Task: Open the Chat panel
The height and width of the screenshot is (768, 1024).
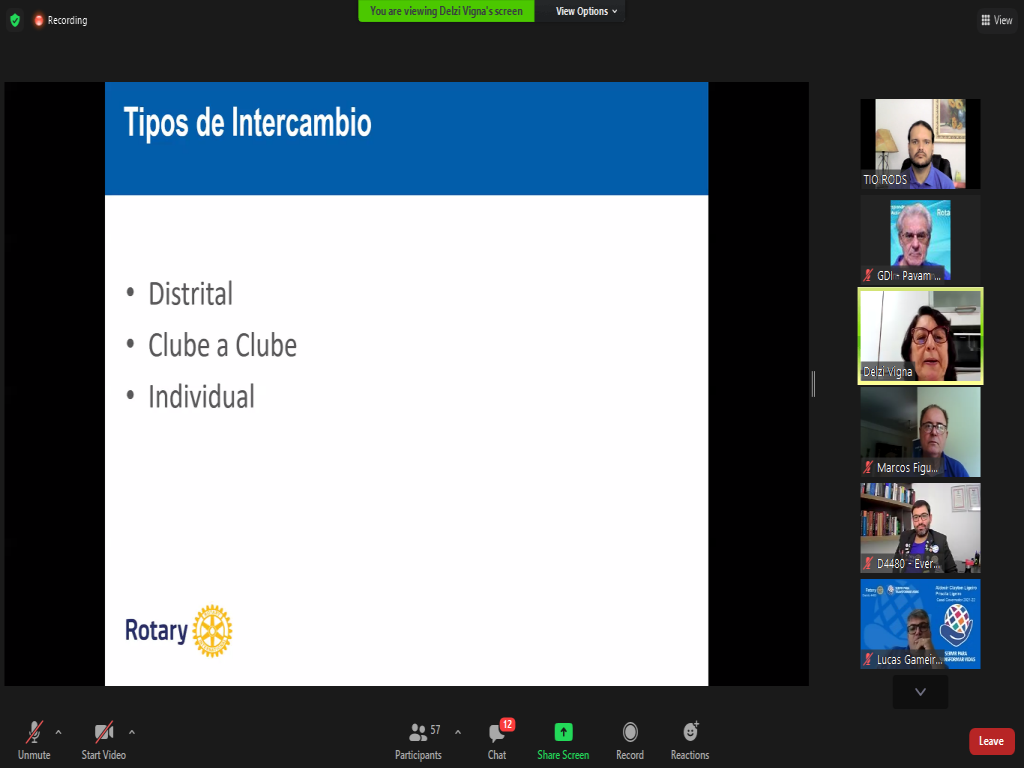Action: [497, 739]
